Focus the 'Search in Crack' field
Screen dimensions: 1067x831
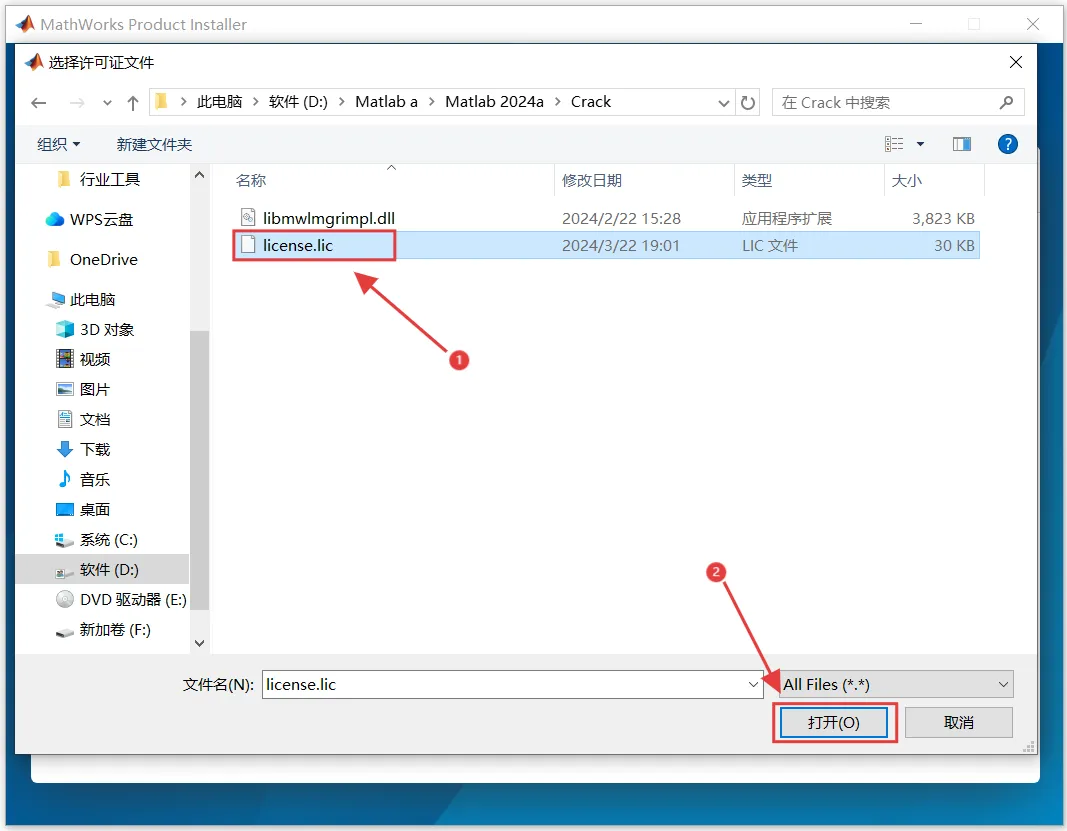(x=898, y=103)
